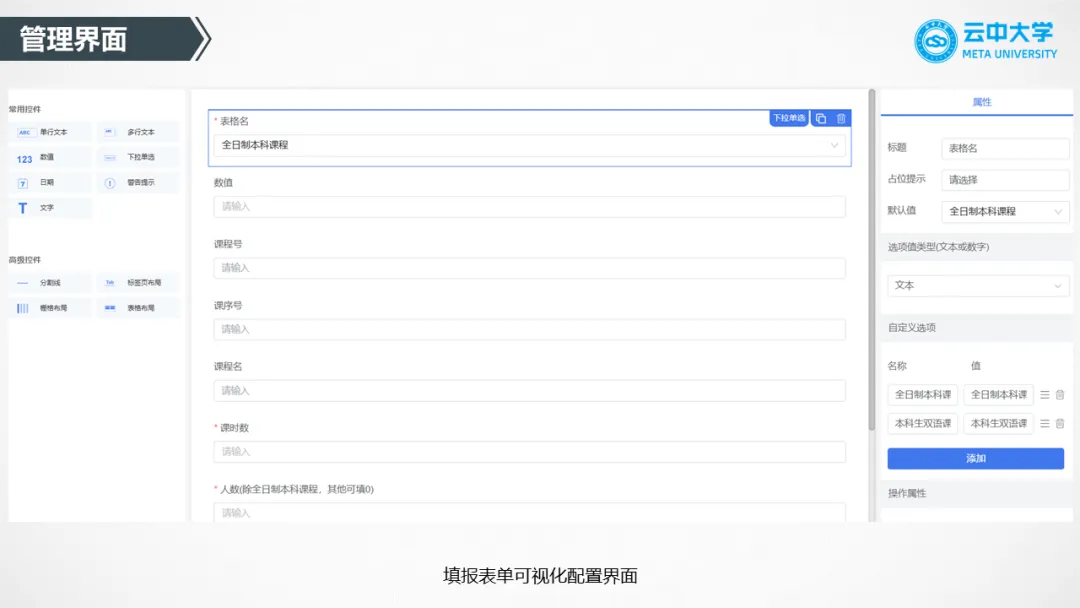Click the 操作属性 section label

click(906, 494)
